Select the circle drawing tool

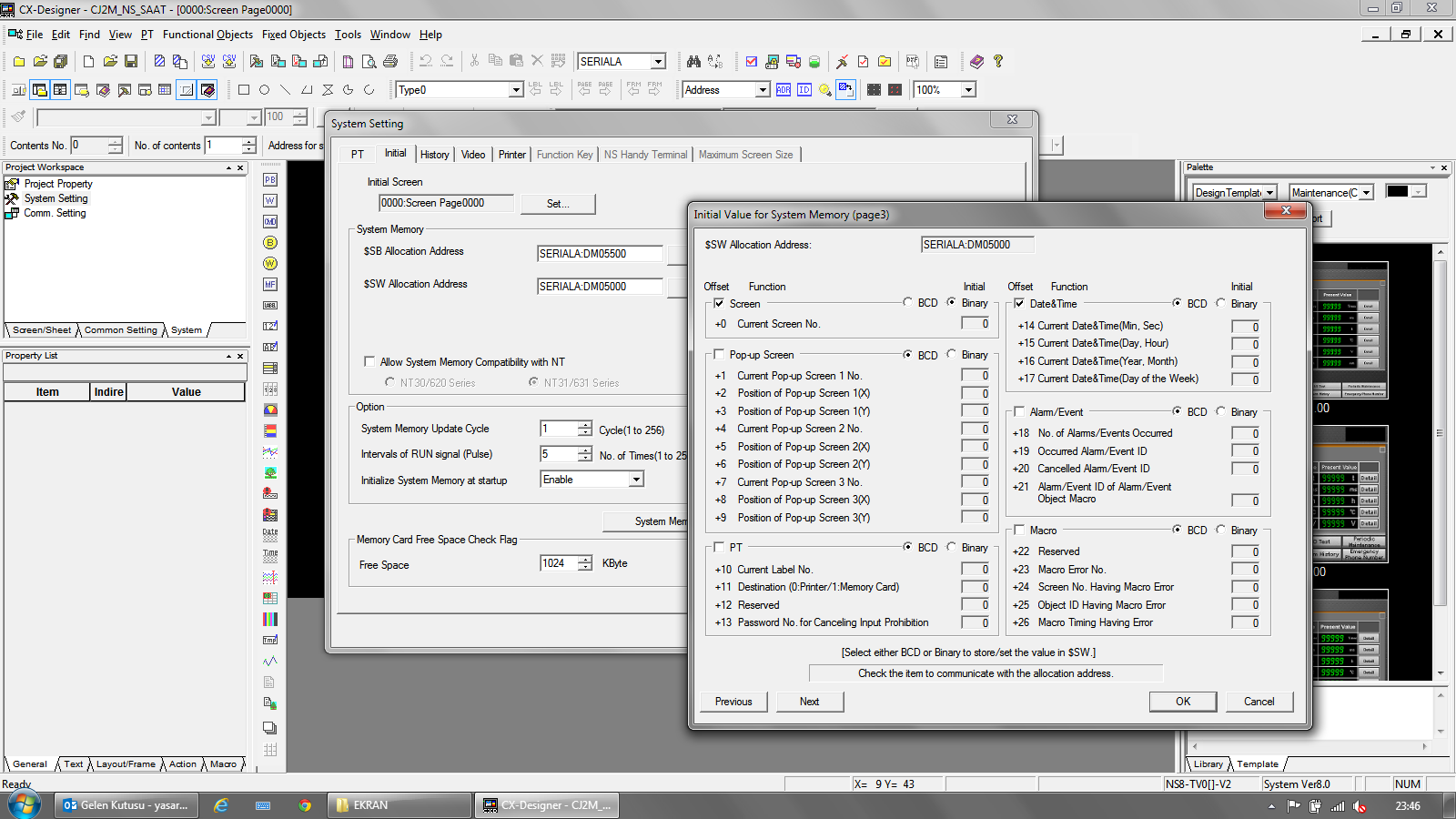tap(264, 89)
